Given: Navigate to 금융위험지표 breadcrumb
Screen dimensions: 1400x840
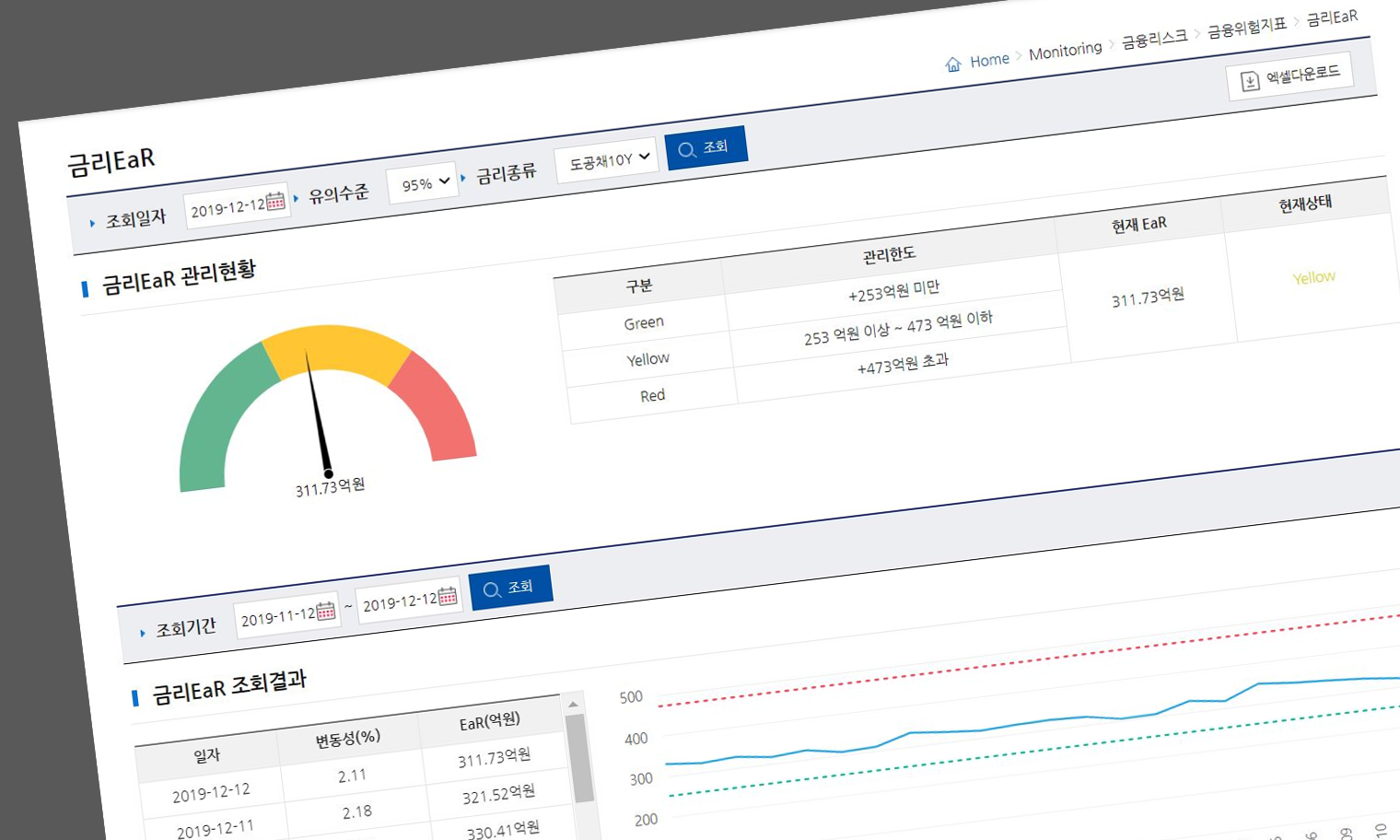Looking at the screenshot, I should [x=1247, y=28].
